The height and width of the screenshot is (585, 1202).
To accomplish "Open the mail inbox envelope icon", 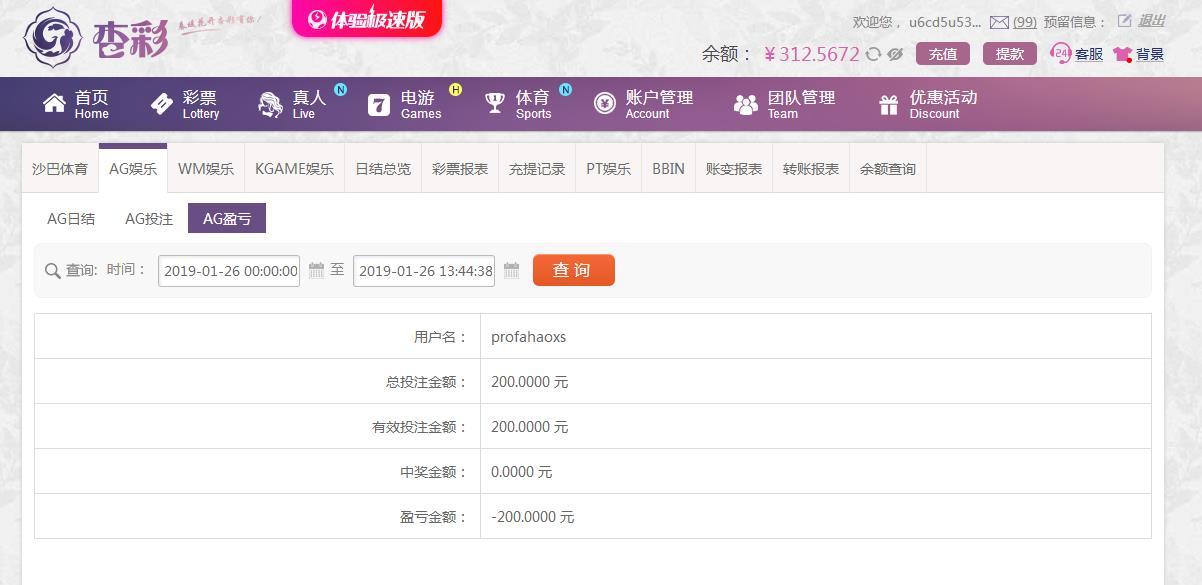I will [x=999, y=22].
